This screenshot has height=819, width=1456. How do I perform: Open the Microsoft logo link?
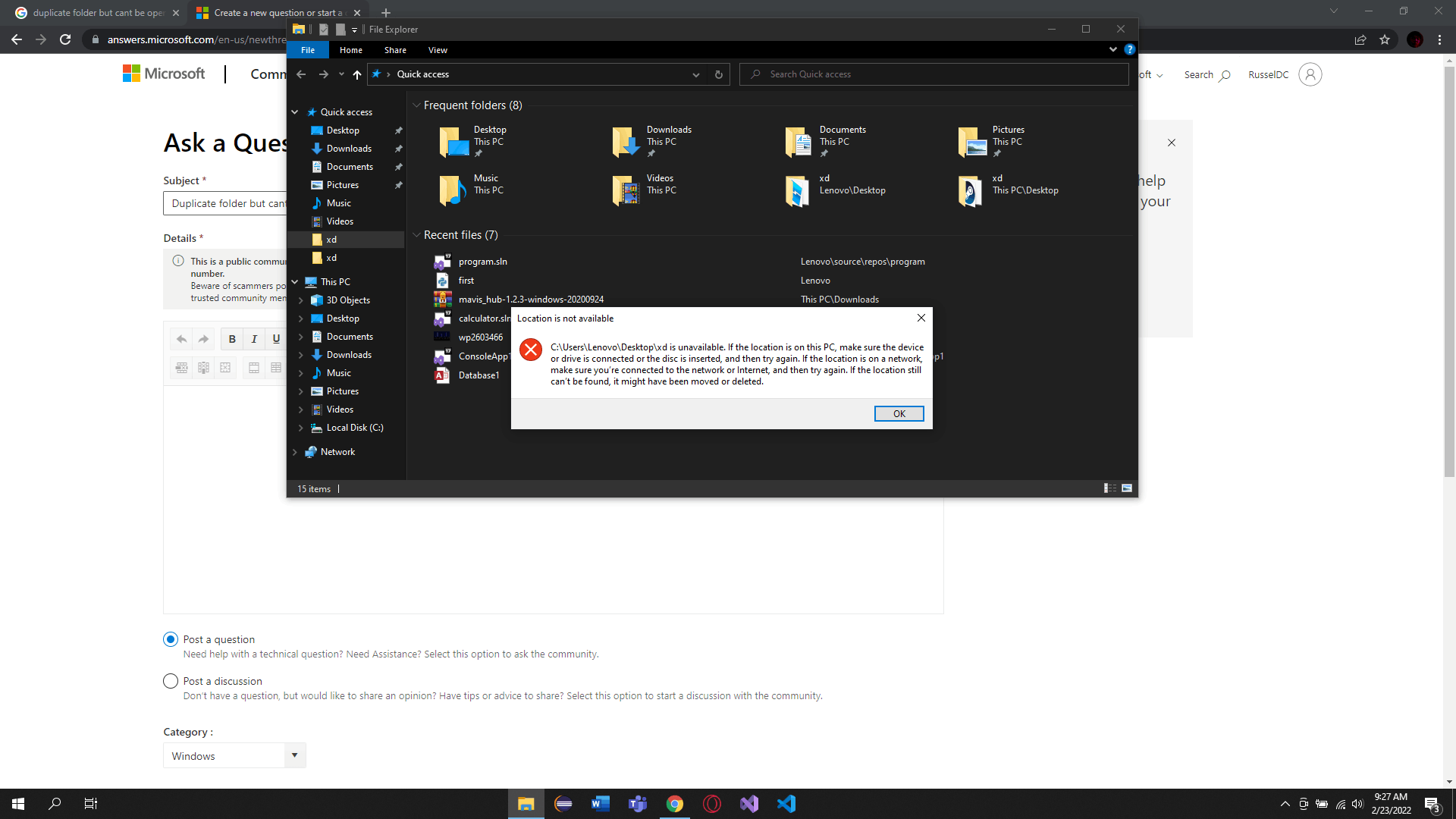pos(164,74)
